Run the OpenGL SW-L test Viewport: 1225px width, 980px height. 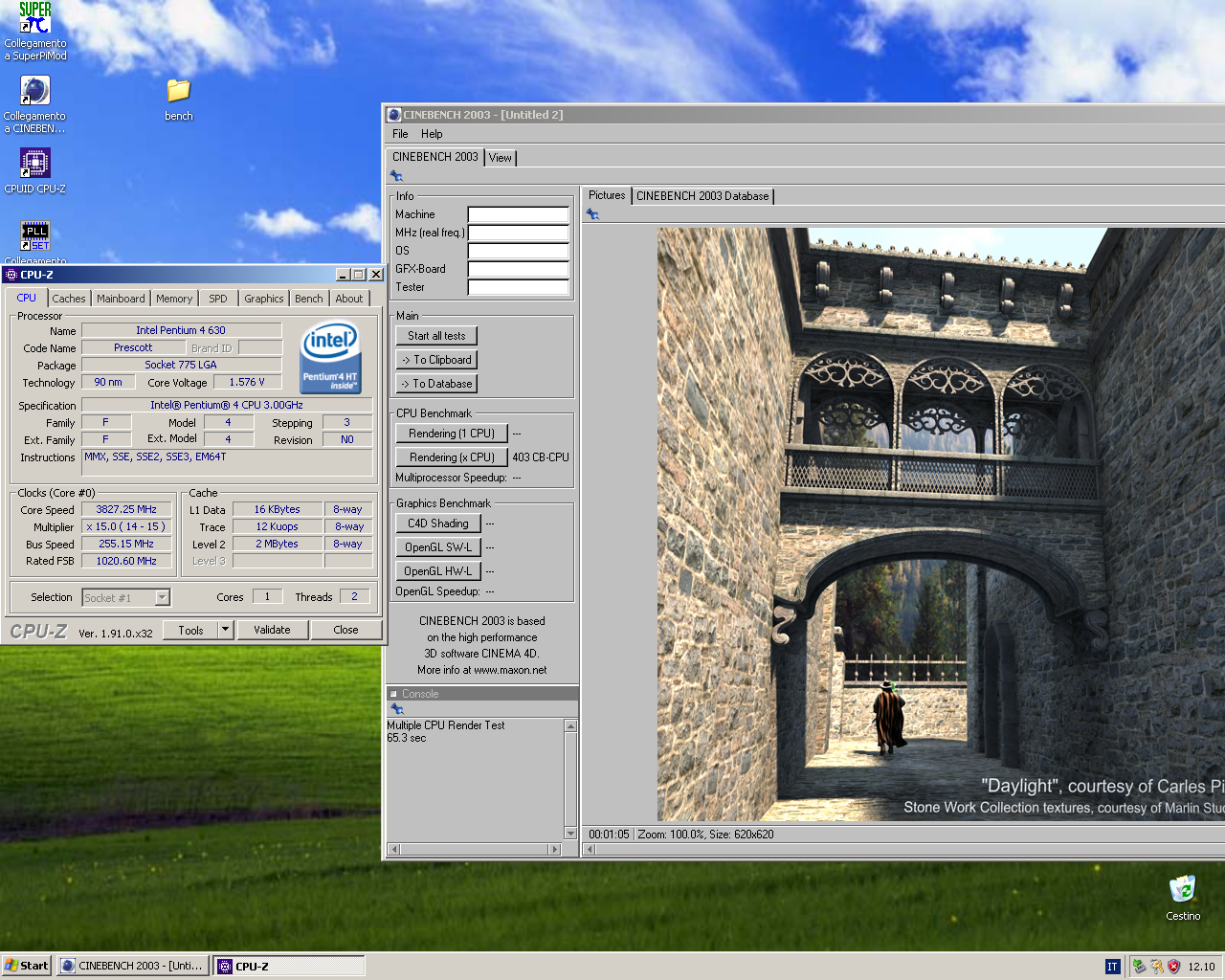[438, 547]
